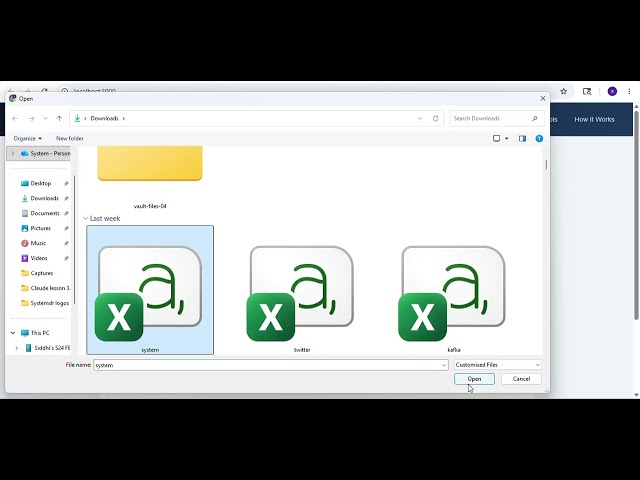
Task: Refresh the Downloads folder view
Action: 436,118
